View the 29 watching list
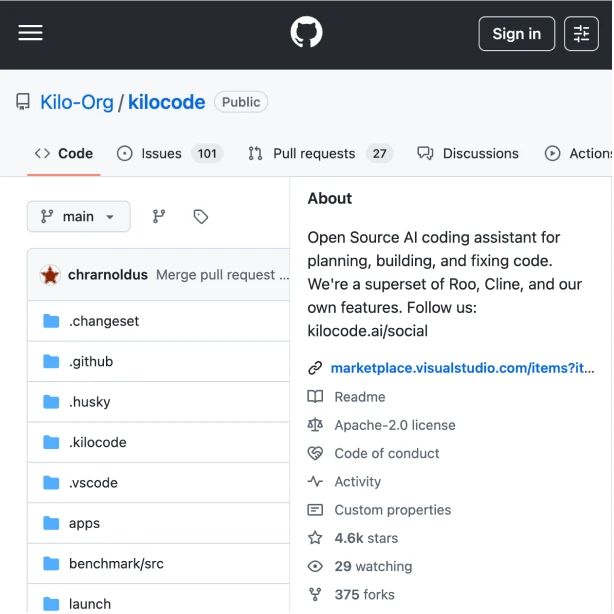This screenshot has width=614, height=614. pyautogui.click(x=373, y=566)
